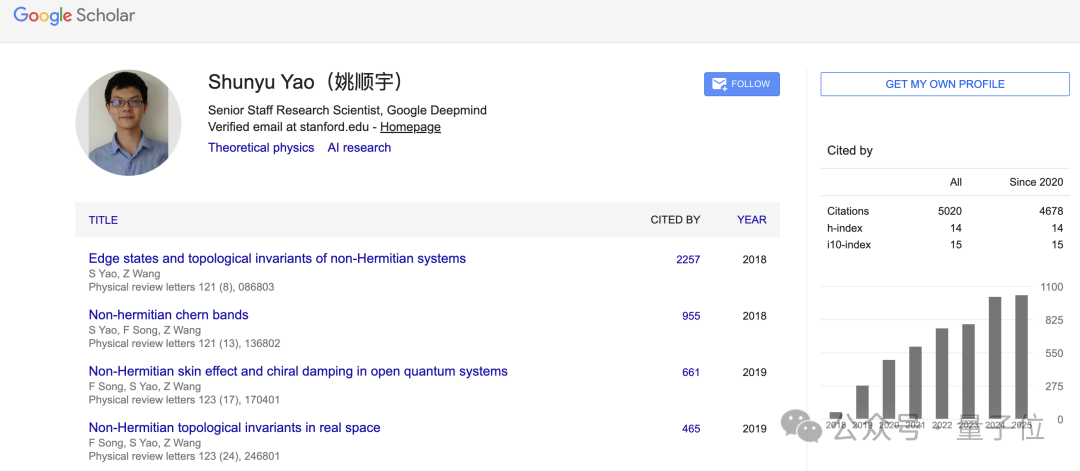Click the tallest 2025 citations bar

point(1021,357)
